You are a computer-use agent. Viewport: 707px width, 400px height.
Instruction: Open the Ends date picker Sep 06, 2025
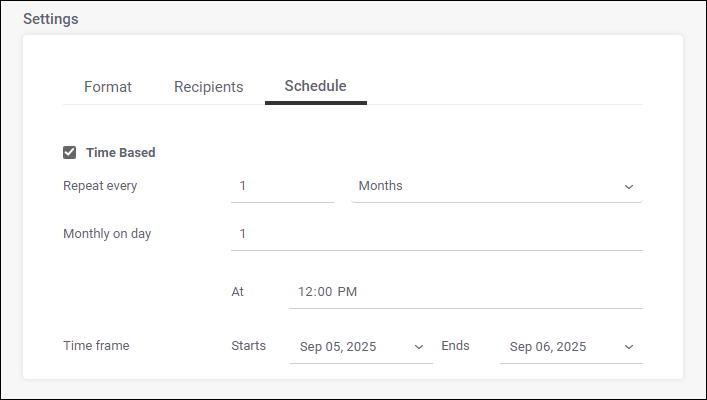coord(560,347)
